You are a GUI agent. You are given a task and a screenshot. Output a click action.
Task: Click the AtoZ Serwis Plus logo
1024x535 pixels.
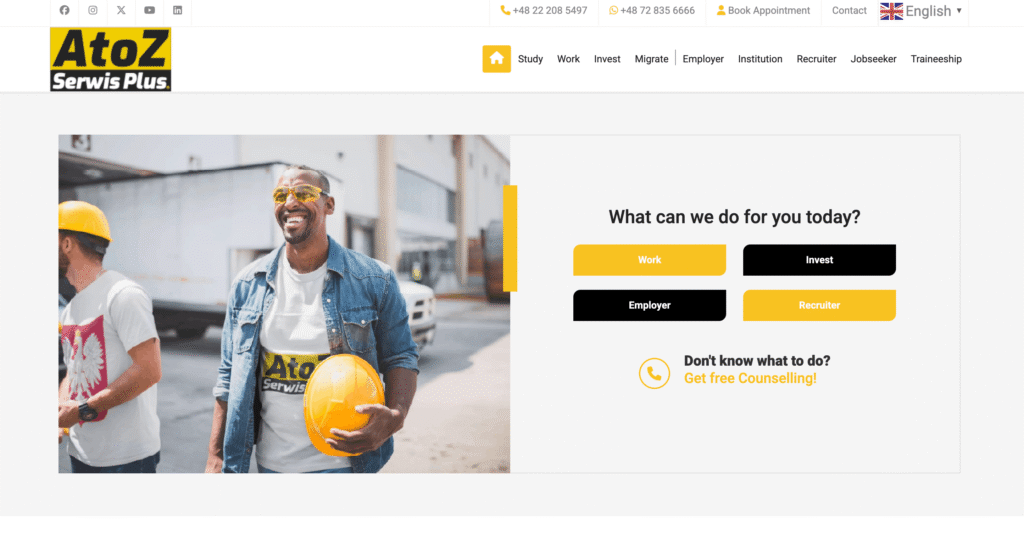click(110, 59)
